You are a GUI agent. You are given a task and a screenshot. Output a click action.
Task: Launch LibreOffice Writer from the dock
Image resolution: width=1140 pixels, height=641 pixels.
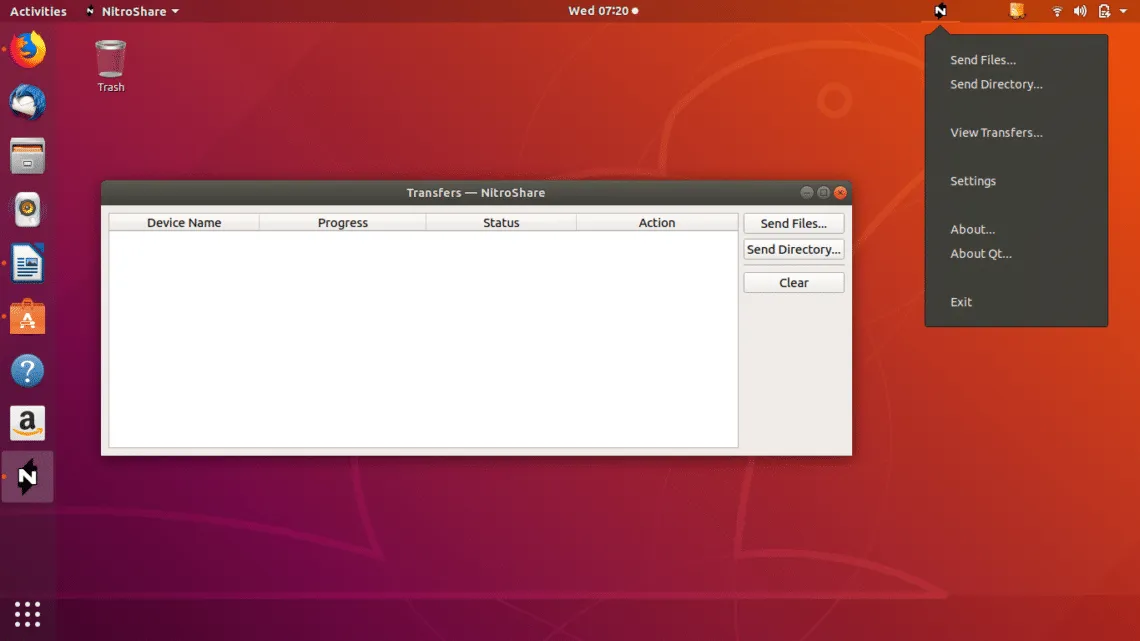point(28,264)
